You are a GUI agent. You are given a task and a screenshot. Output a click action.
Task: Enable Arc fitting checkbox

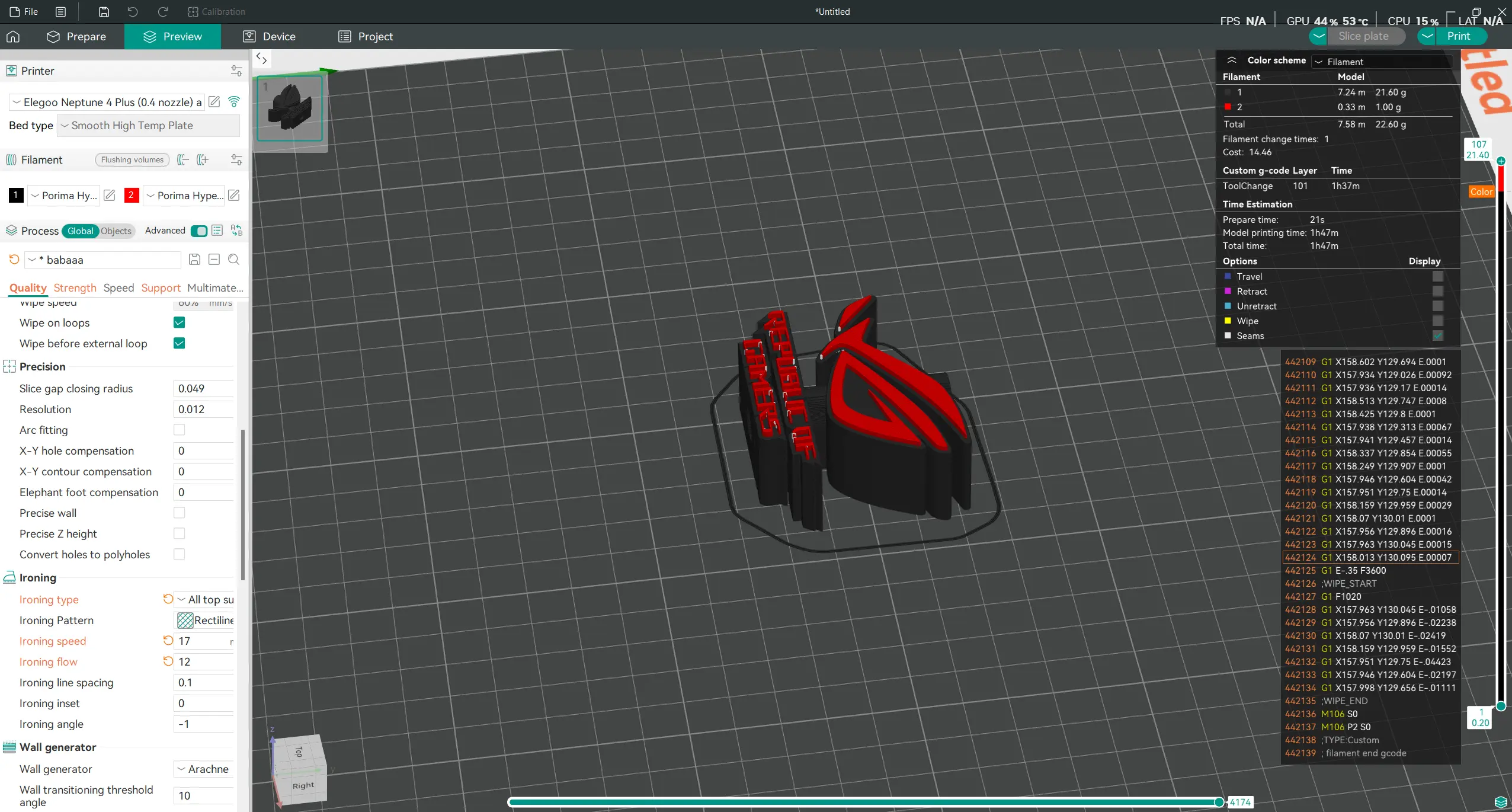180,430
